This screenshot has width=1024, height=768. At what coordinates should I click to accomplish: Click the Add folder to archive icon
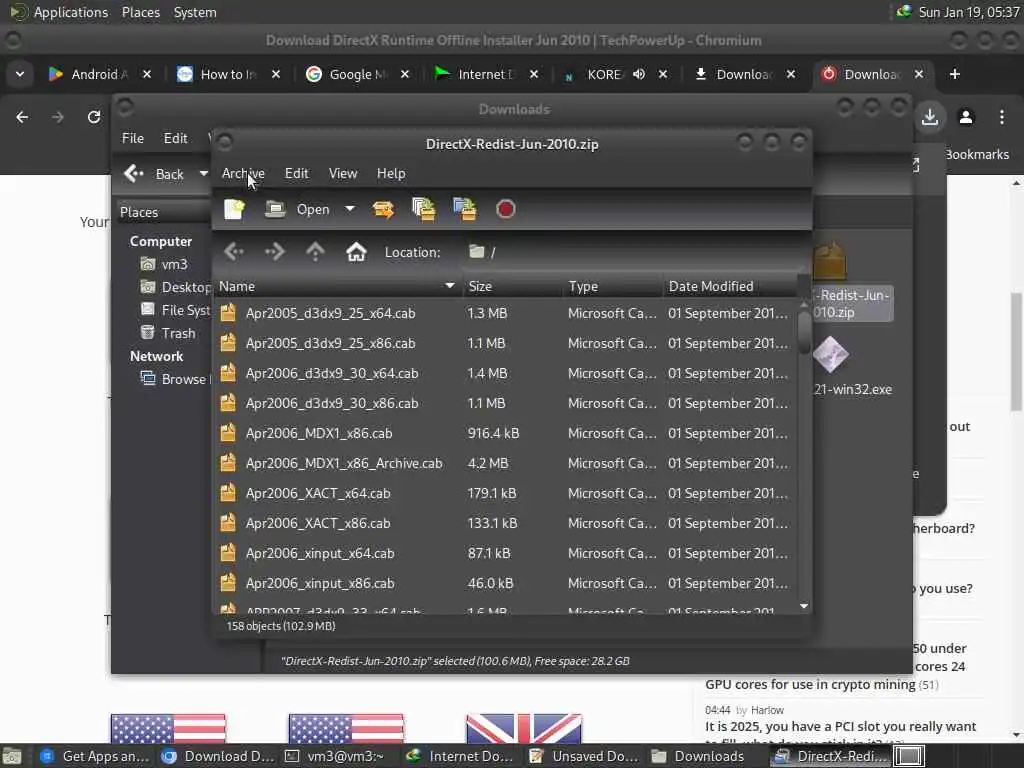coord(465,209)
